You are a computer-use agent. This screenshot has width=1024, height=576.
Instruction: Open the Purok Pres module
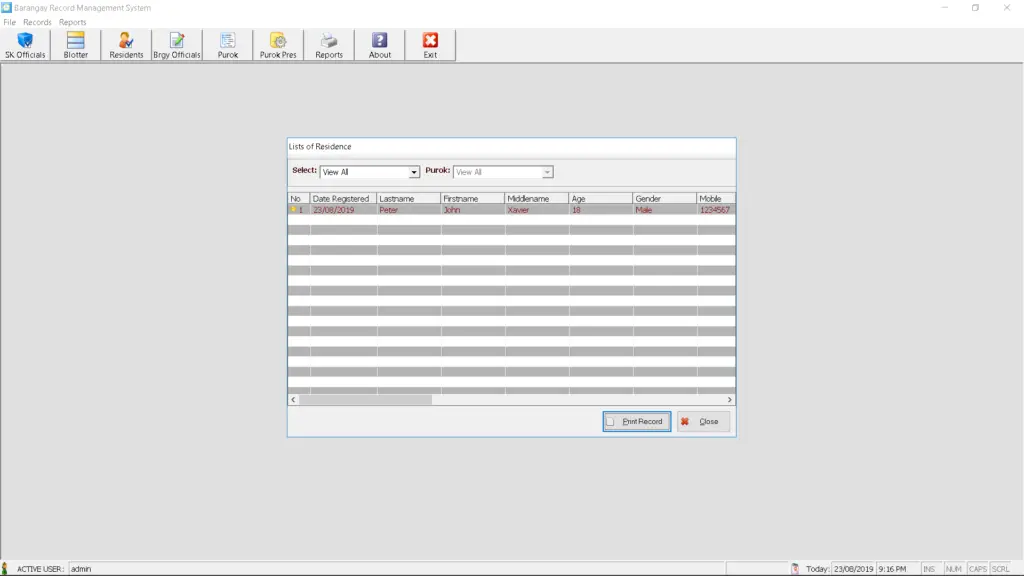[278, 44]
